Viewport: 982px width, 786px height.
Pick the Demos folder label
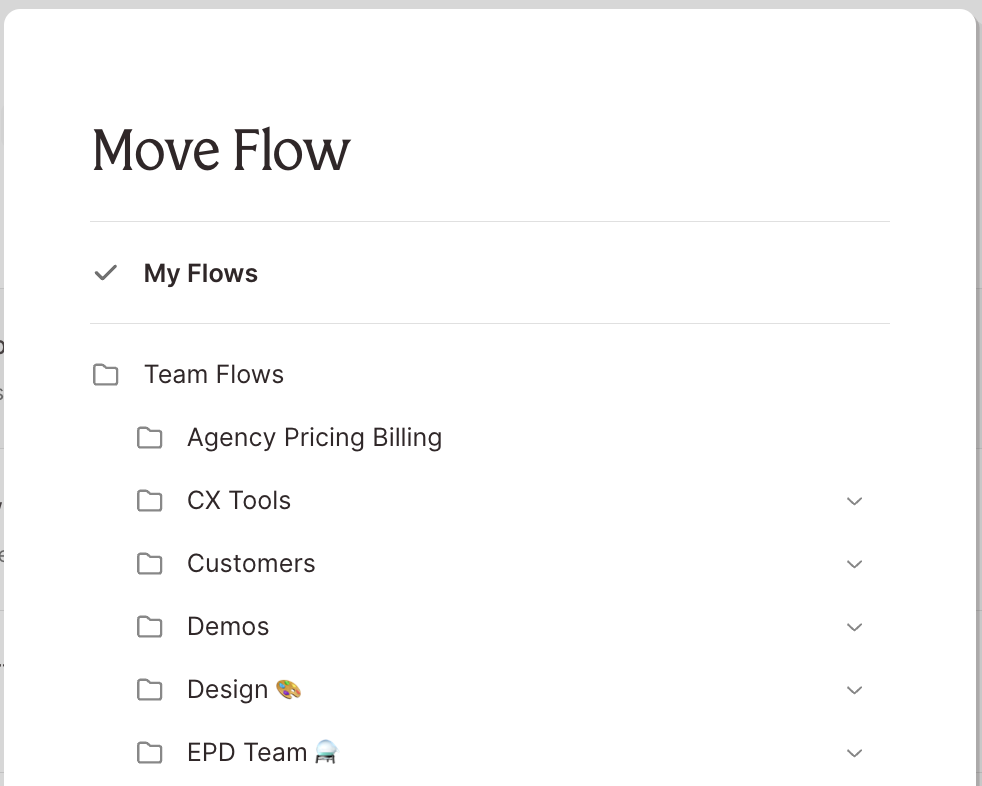[x=228, y=627]
